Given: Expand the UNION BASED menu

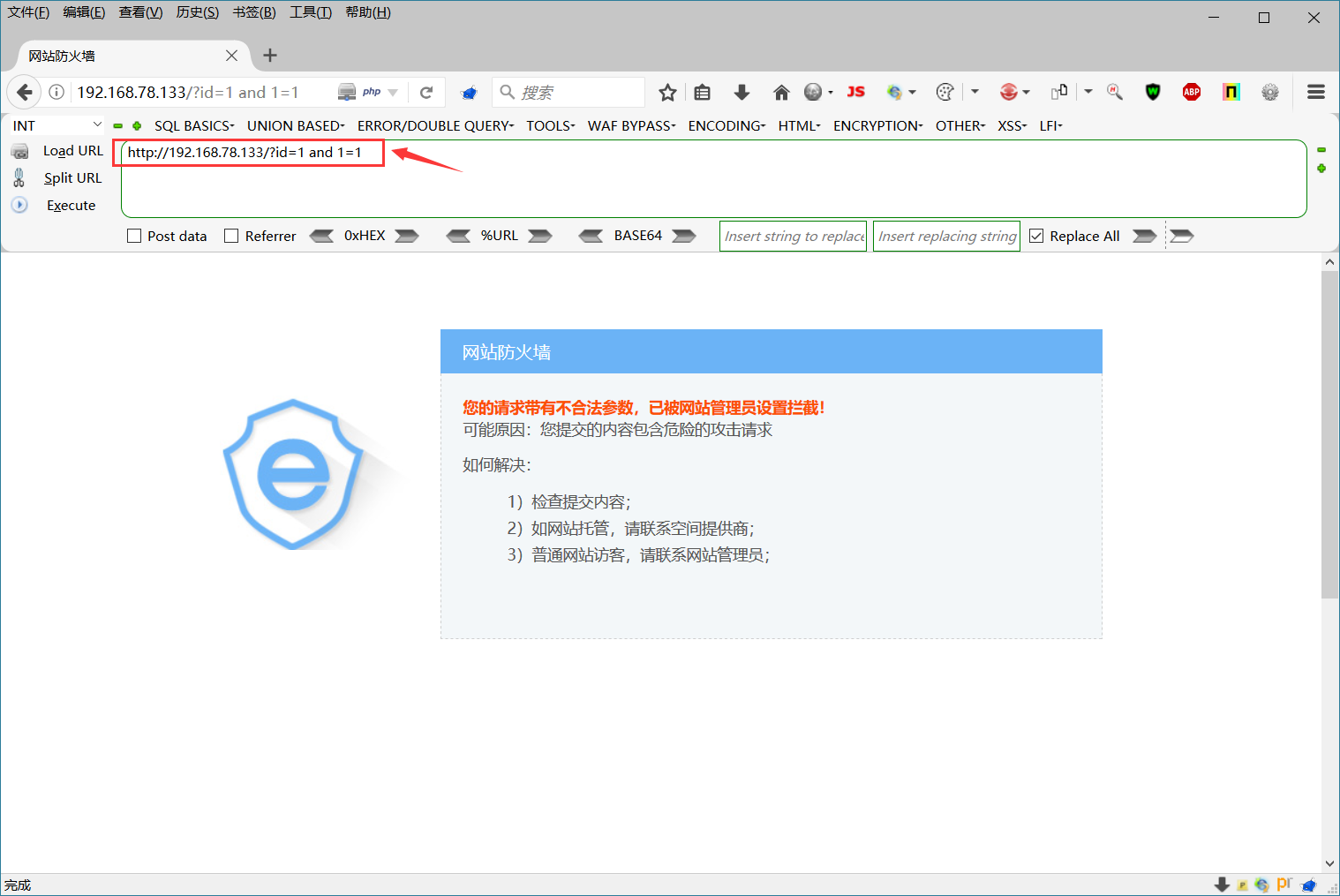Looking at the screenshot, I should point(296,126).
